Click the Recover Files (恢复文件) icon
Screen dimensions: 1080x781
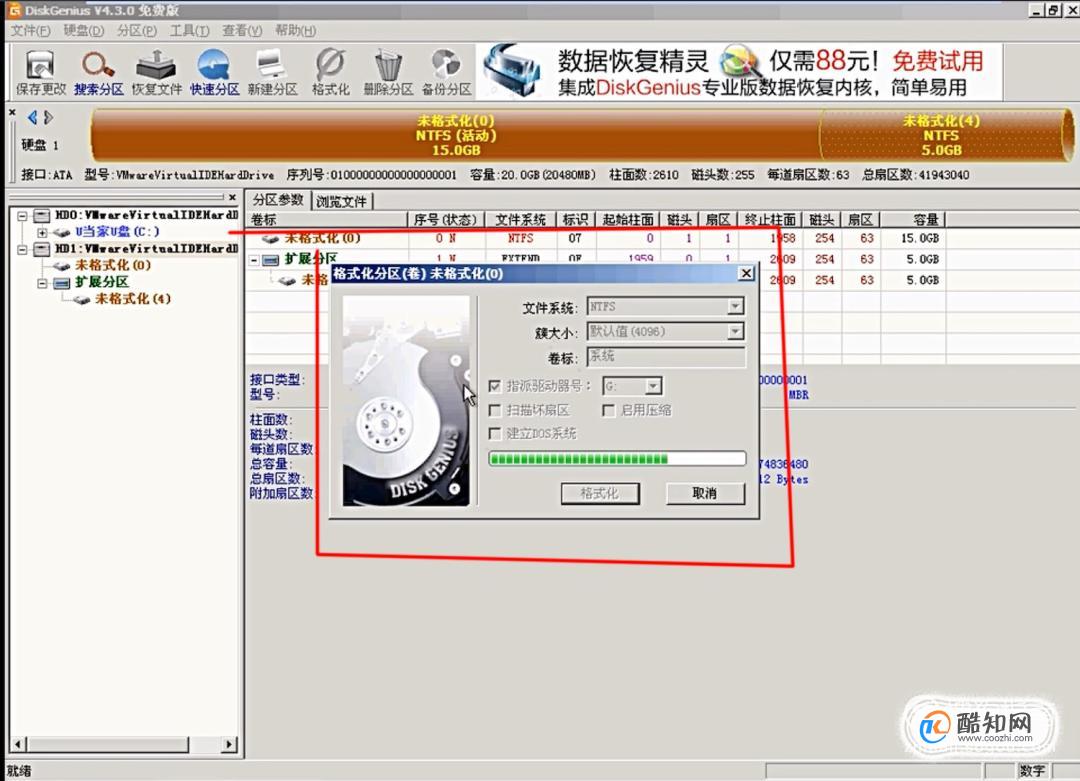click(156, 73)
